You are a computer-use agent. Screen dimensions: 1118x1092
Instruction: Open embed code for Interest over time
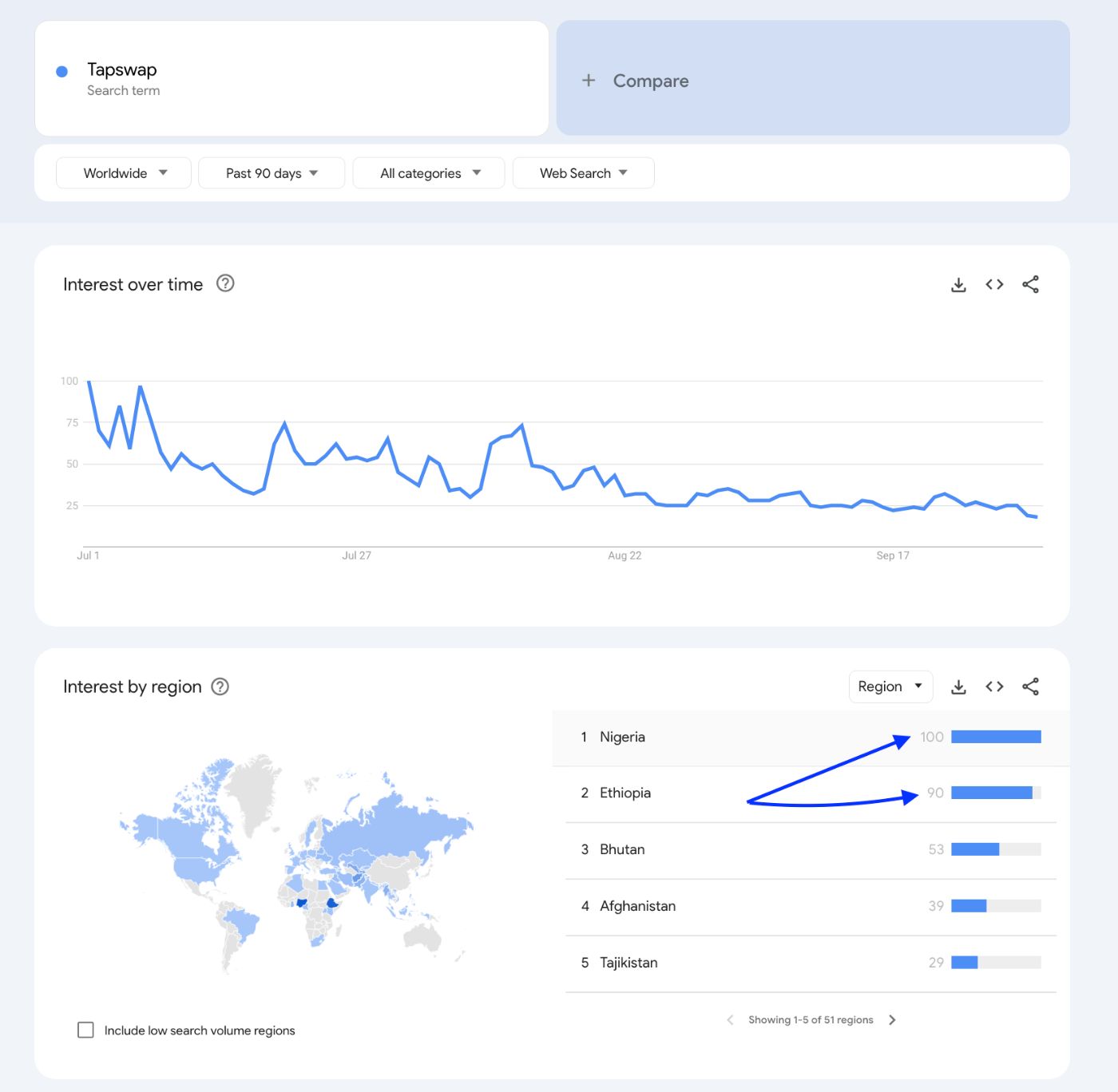click(994, 284)
